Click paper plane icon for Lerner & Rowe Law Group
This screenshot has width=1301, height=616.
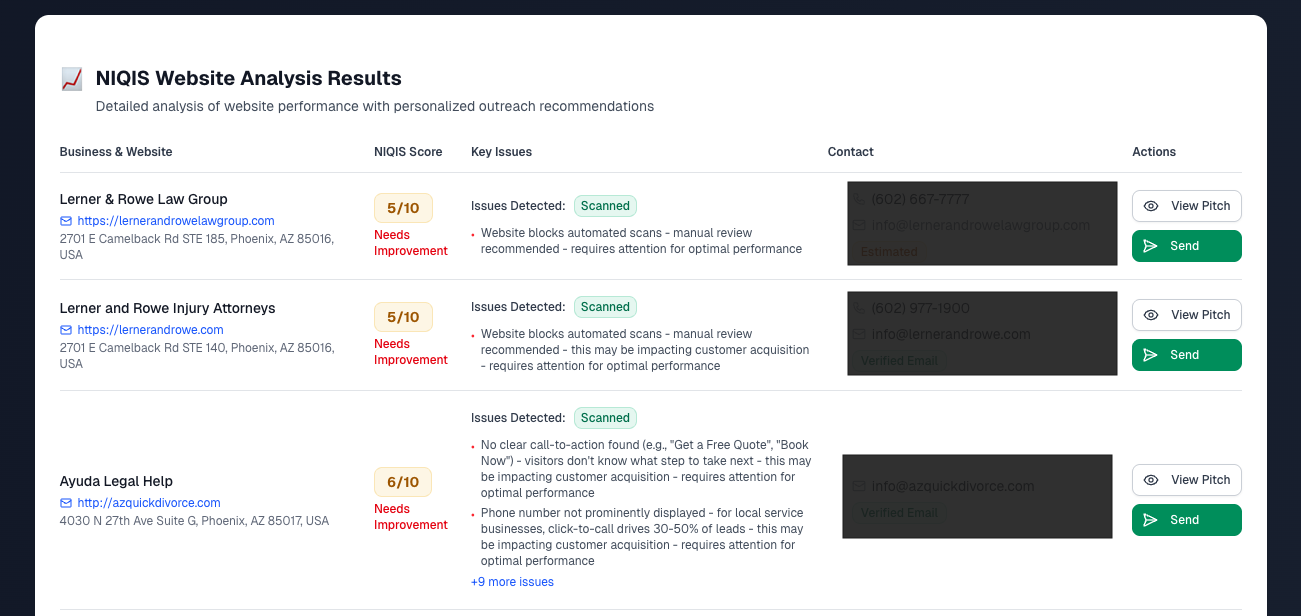coord(1150,246)
